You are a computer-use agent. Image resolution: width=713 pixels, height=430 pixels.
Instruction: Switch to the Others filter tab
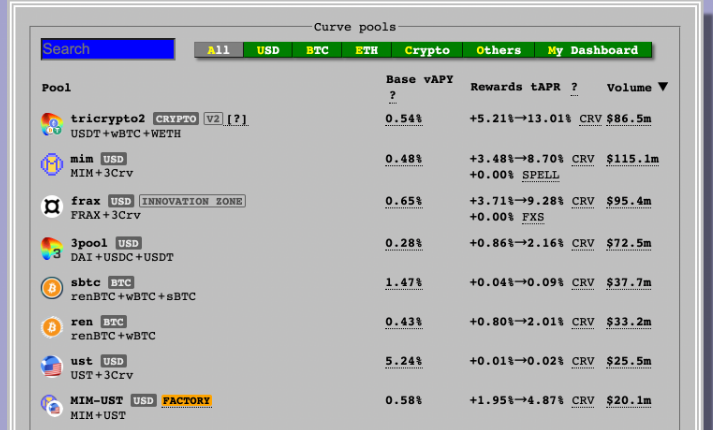pyautogui.click(x=499, y=50)
